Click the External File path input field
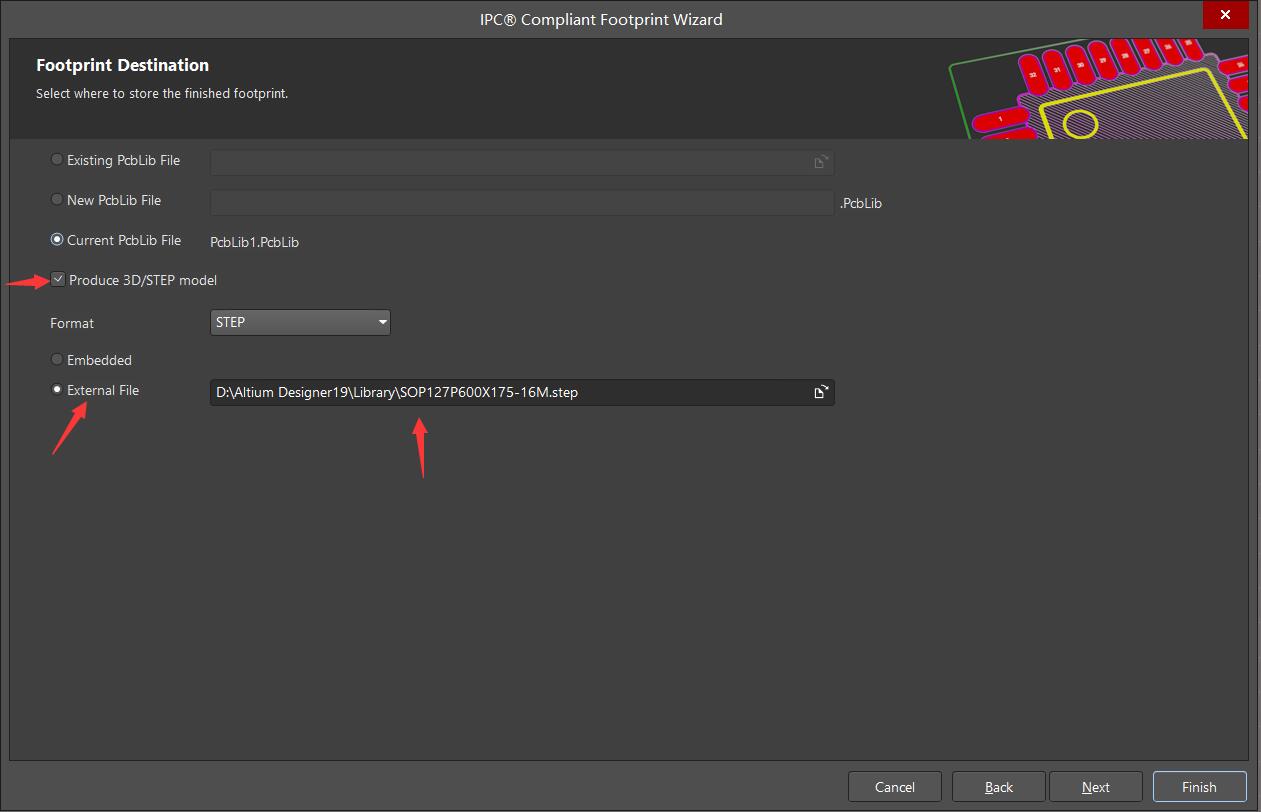1261x812 pixels. [x=522, y=392]
